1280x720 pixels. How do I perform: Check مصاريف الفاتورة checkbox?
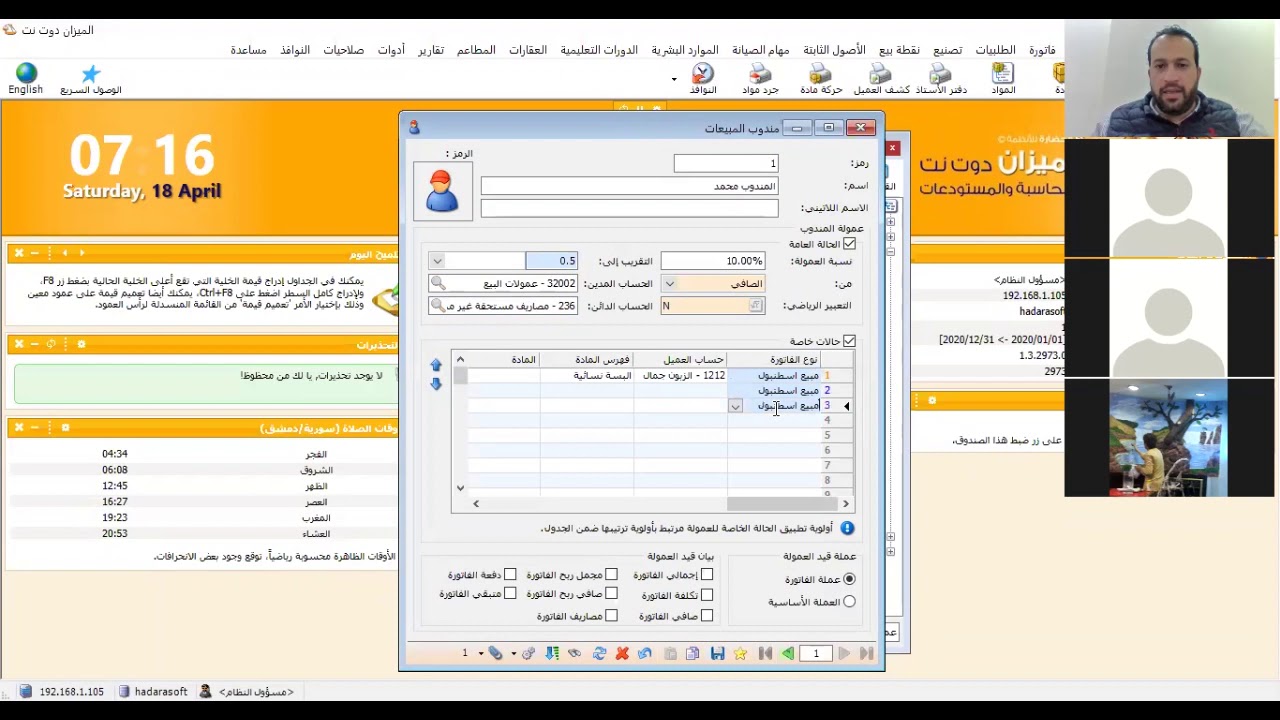pos(611,616)
